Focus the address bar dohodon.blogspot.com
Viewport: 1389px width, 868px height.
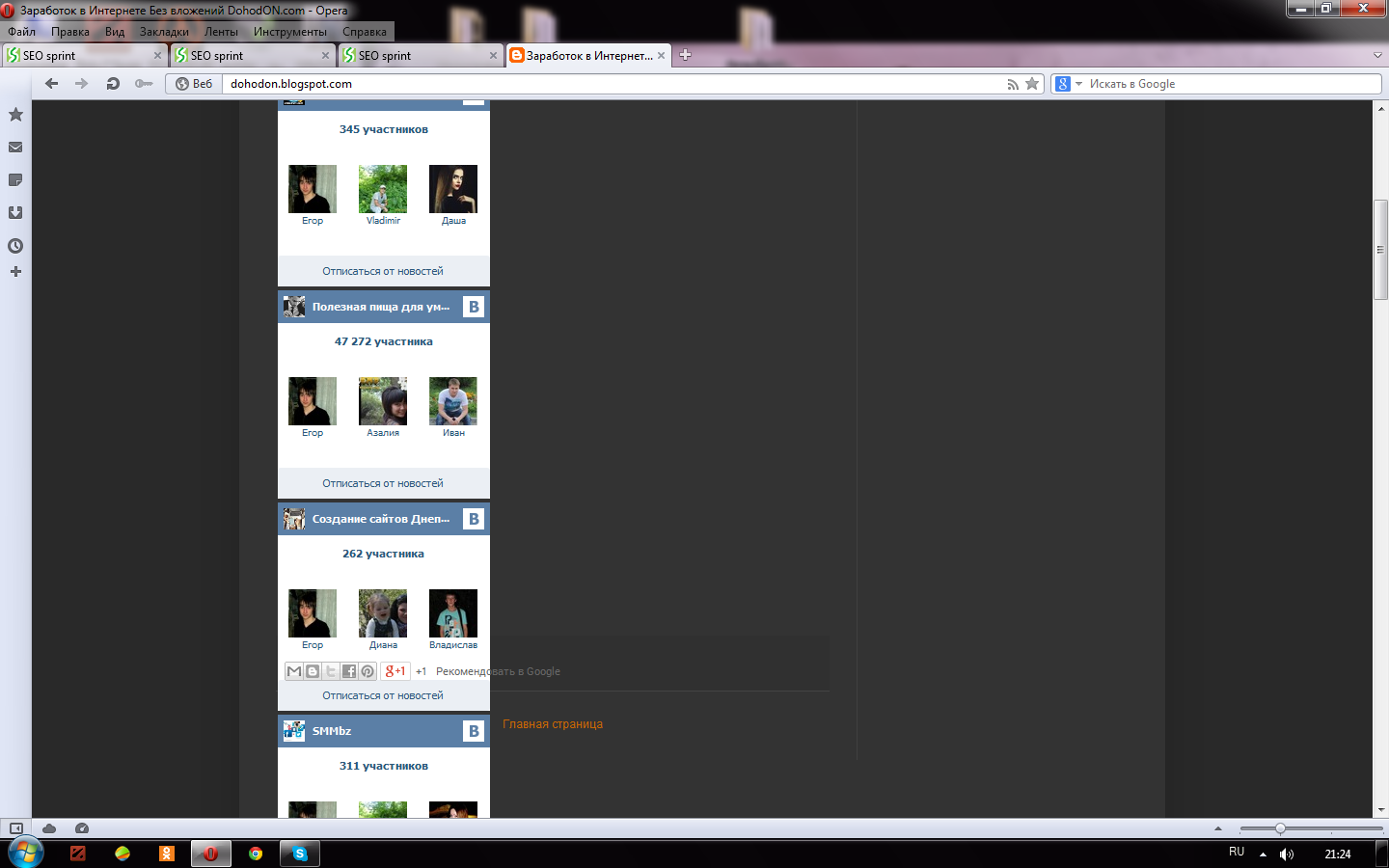[613, 84]
